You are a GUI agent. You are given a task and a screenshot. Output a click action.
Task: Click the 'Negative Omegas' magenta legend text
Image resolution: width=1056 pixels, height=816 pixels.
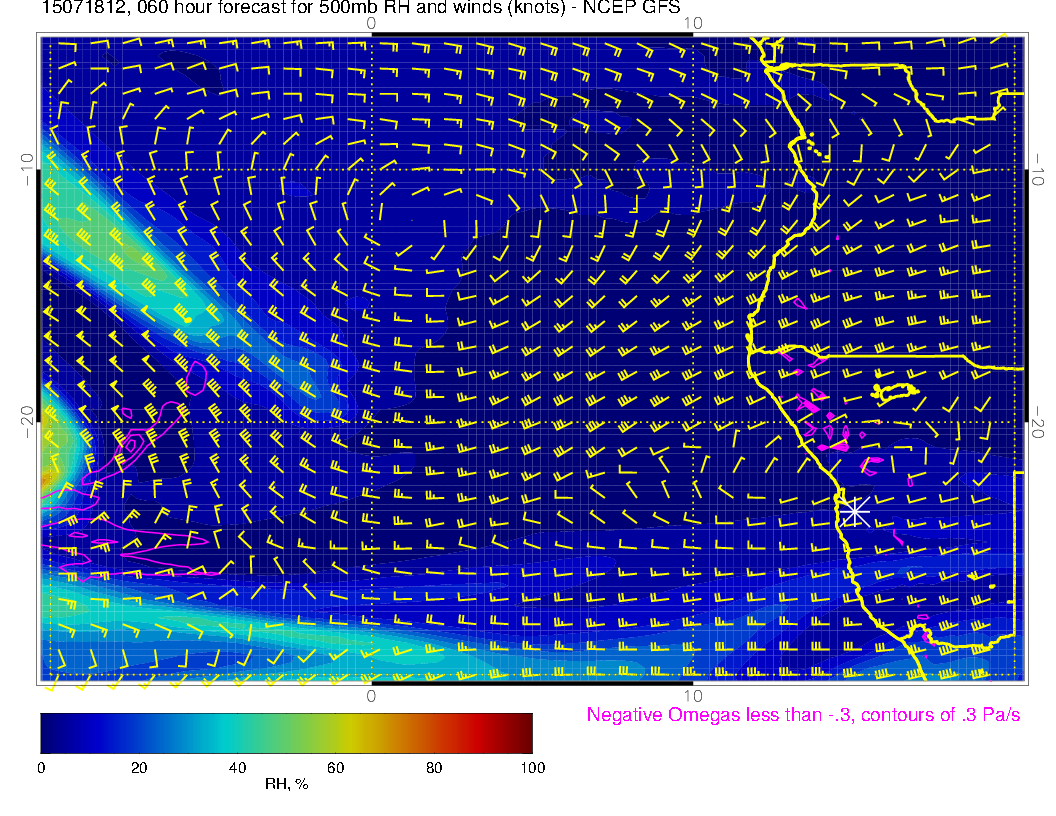tap(803, 715)
